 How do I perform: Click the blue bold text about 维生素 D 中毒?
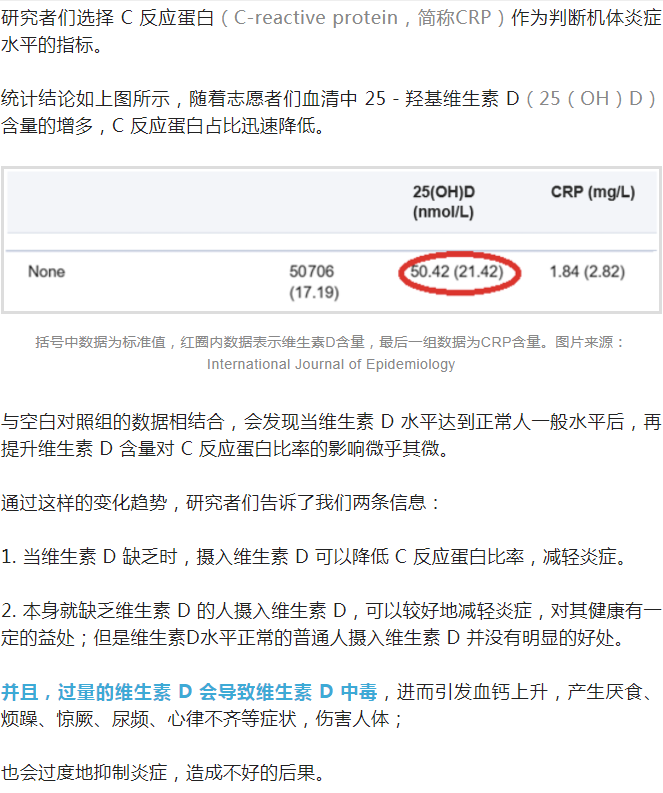[189, 691]
